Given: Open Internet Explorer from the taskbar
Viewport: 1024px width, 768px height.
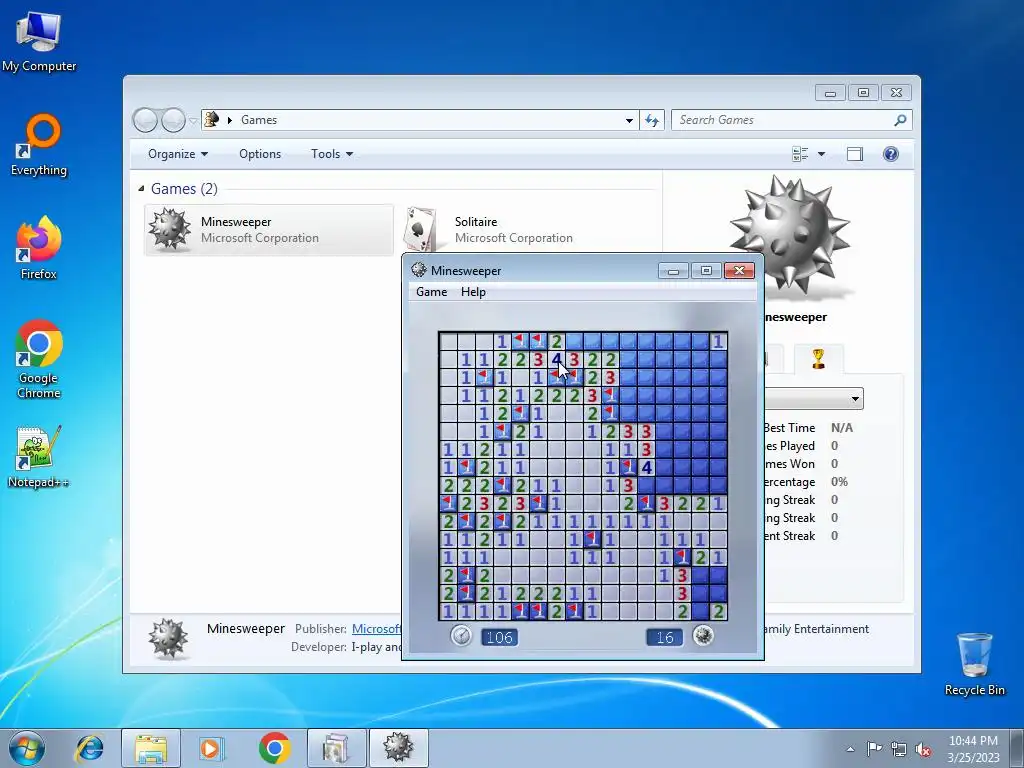Looking at the screenshot, I should 89,748.
